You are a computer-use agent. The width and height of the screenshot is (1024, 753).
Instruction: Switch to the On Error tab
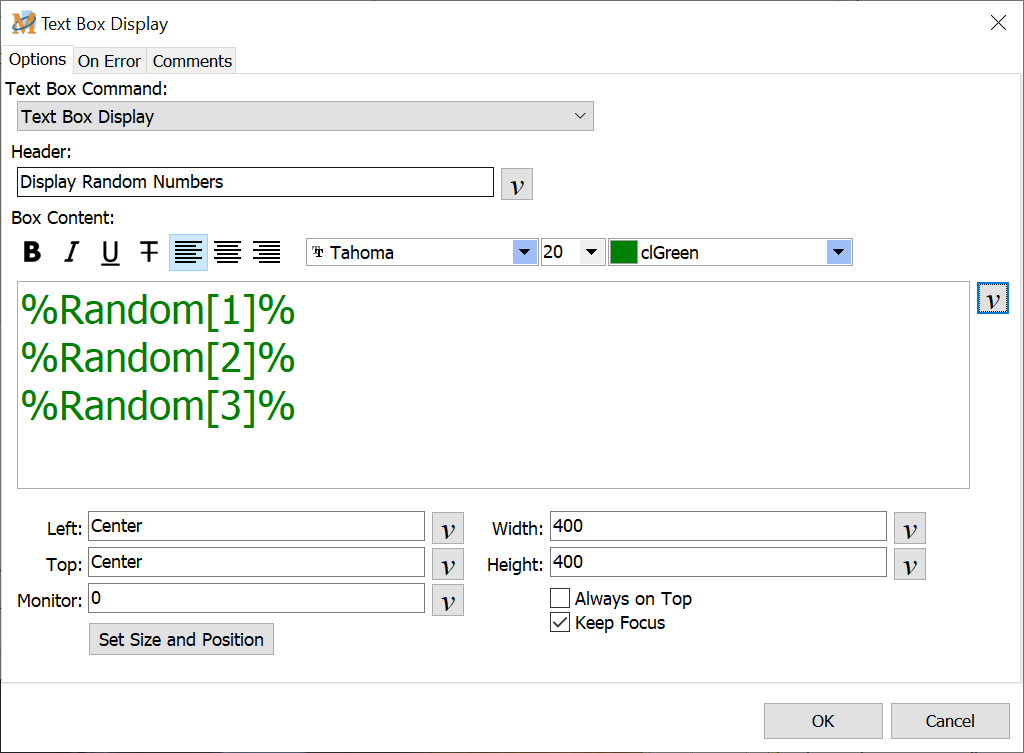109,61
